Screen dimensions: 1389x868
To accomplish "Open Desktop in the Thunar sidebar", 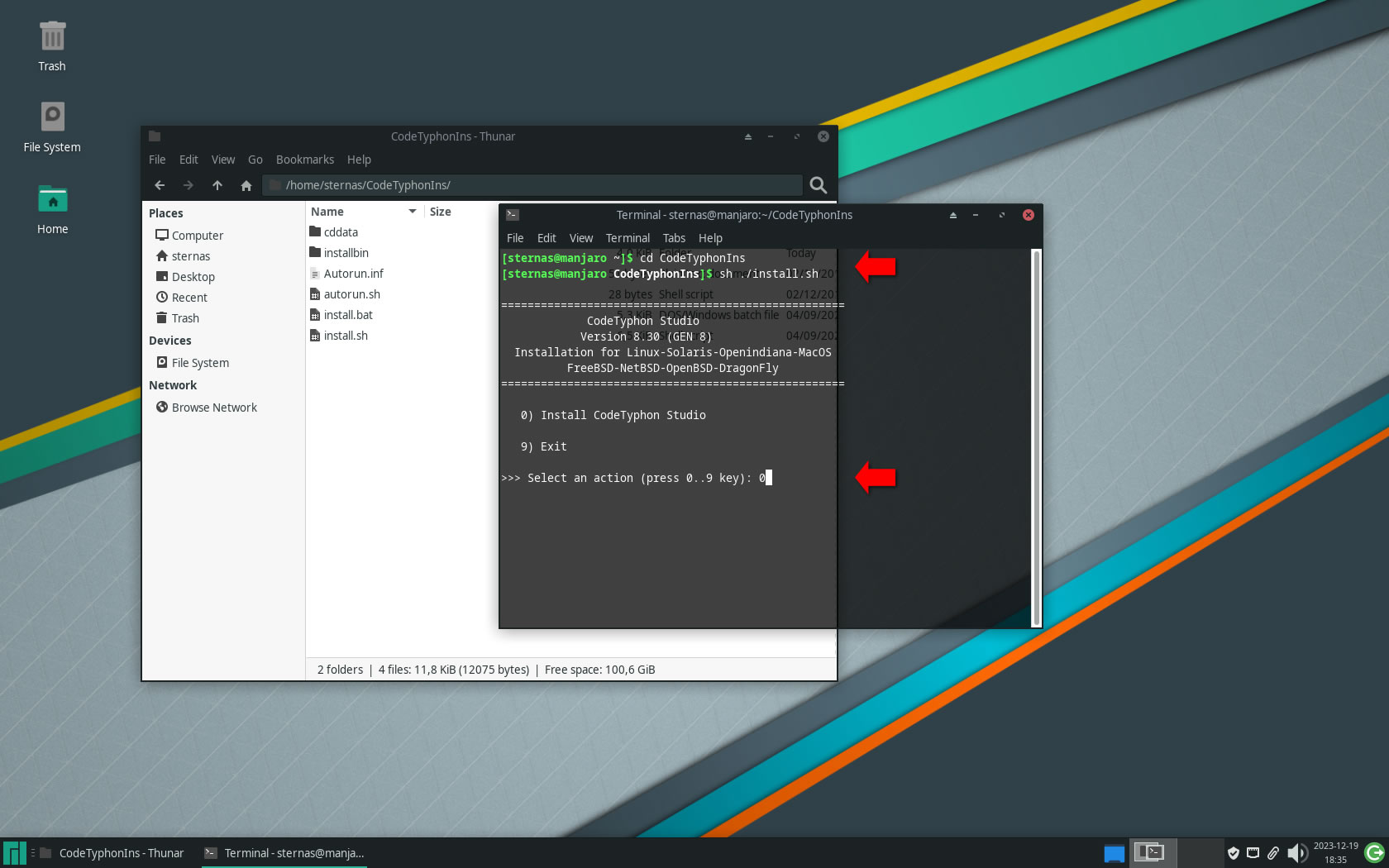I will [185, 277].
